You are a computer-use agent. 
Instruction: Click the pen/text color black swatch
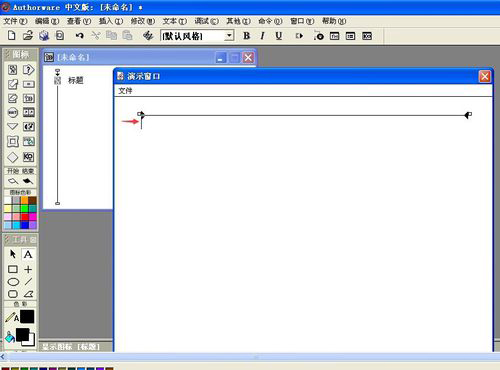click(x=27, y=317)
